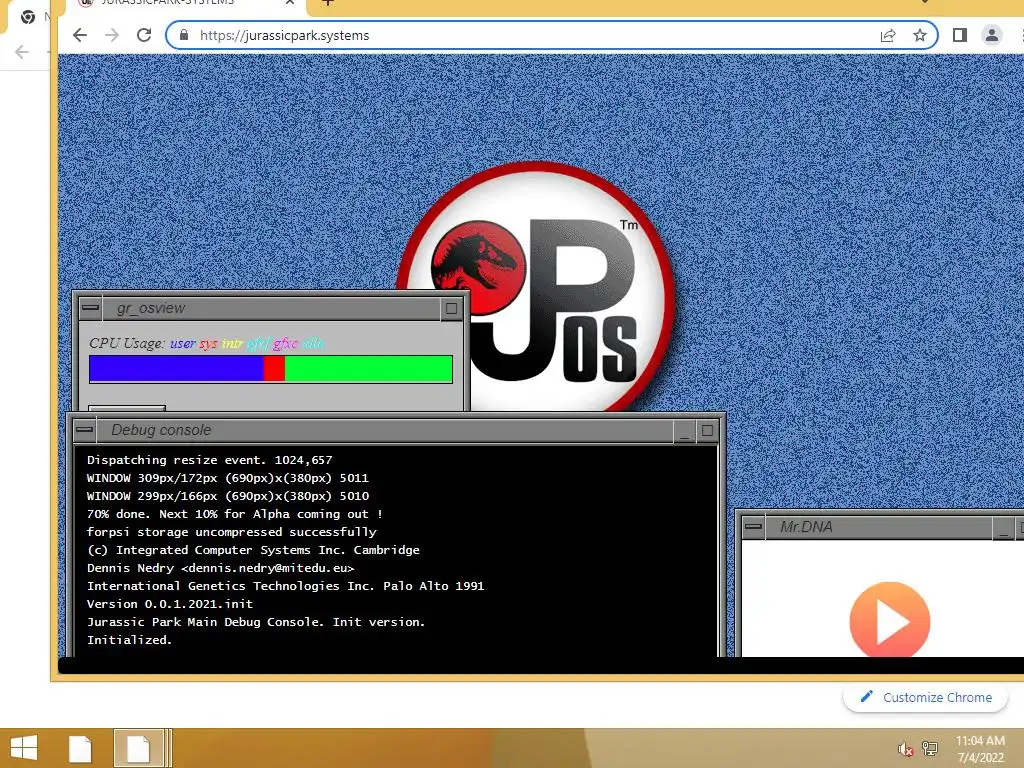Click the Debug console title bar
The image size is (1024, 768).
coord(385,430)
